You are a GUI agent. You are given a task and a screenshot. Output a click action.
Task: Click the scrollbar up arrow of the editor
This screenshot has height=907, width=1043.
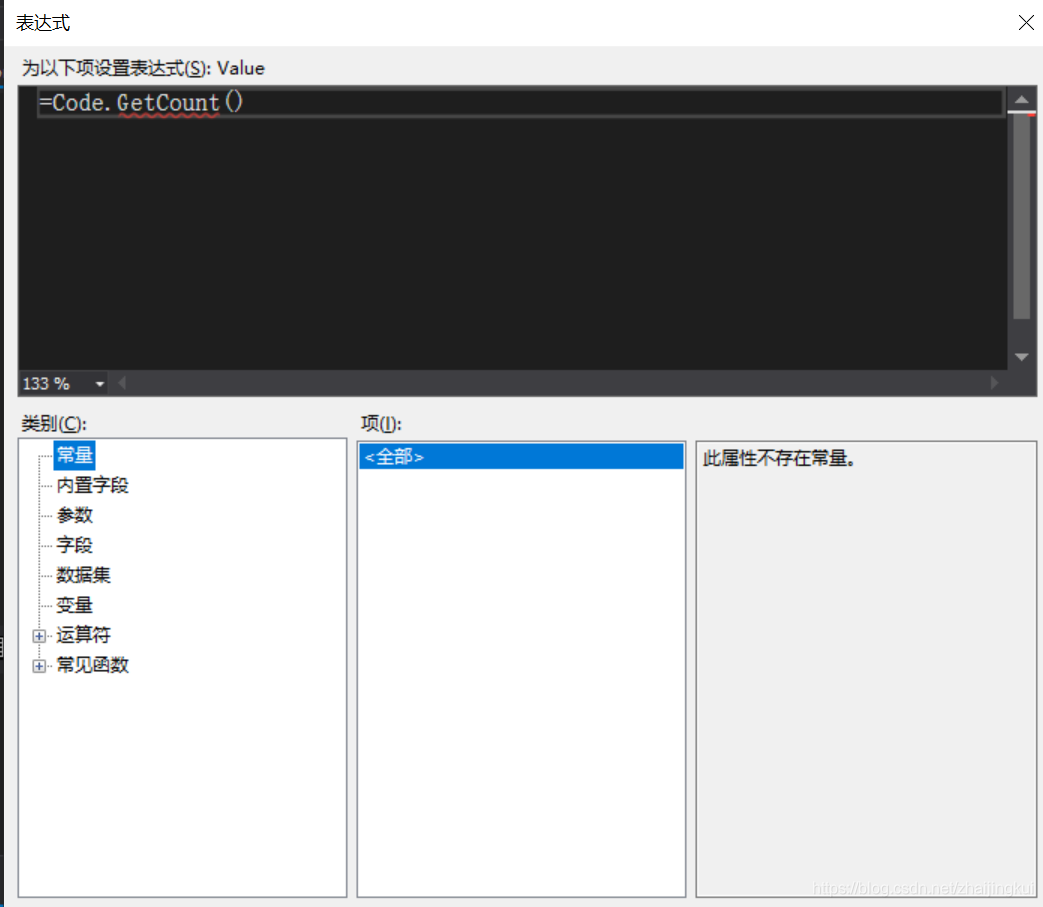point(1022,98)
